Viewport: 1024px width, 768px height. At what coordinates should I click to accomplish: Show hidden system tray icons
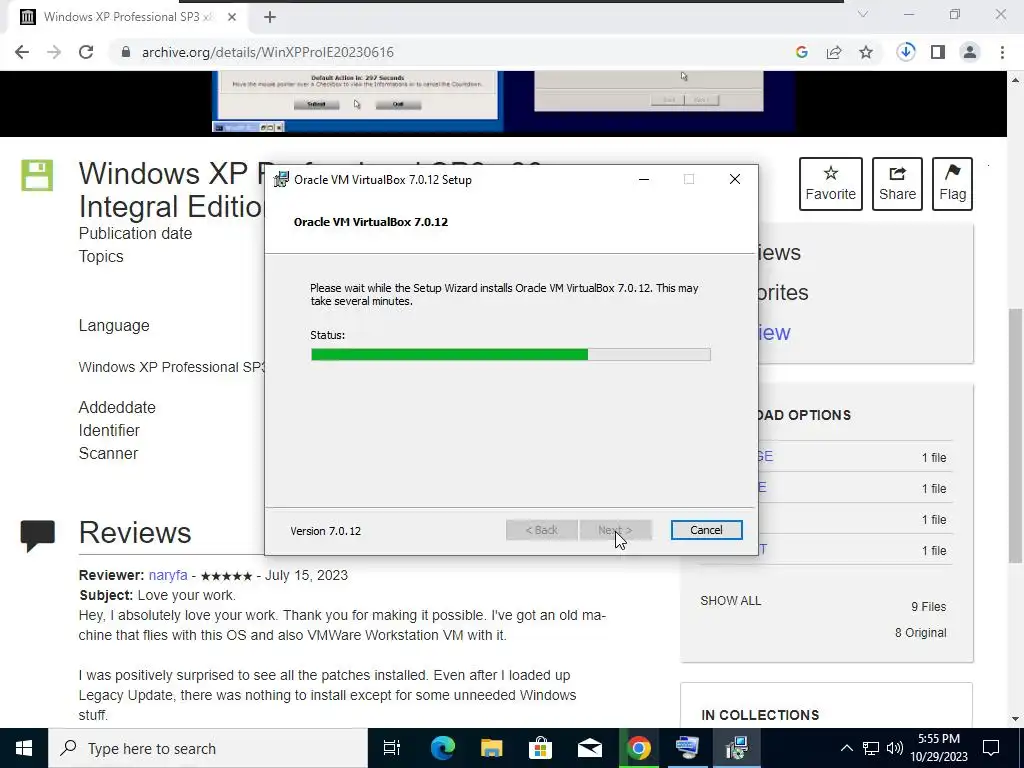pos(846,748)
